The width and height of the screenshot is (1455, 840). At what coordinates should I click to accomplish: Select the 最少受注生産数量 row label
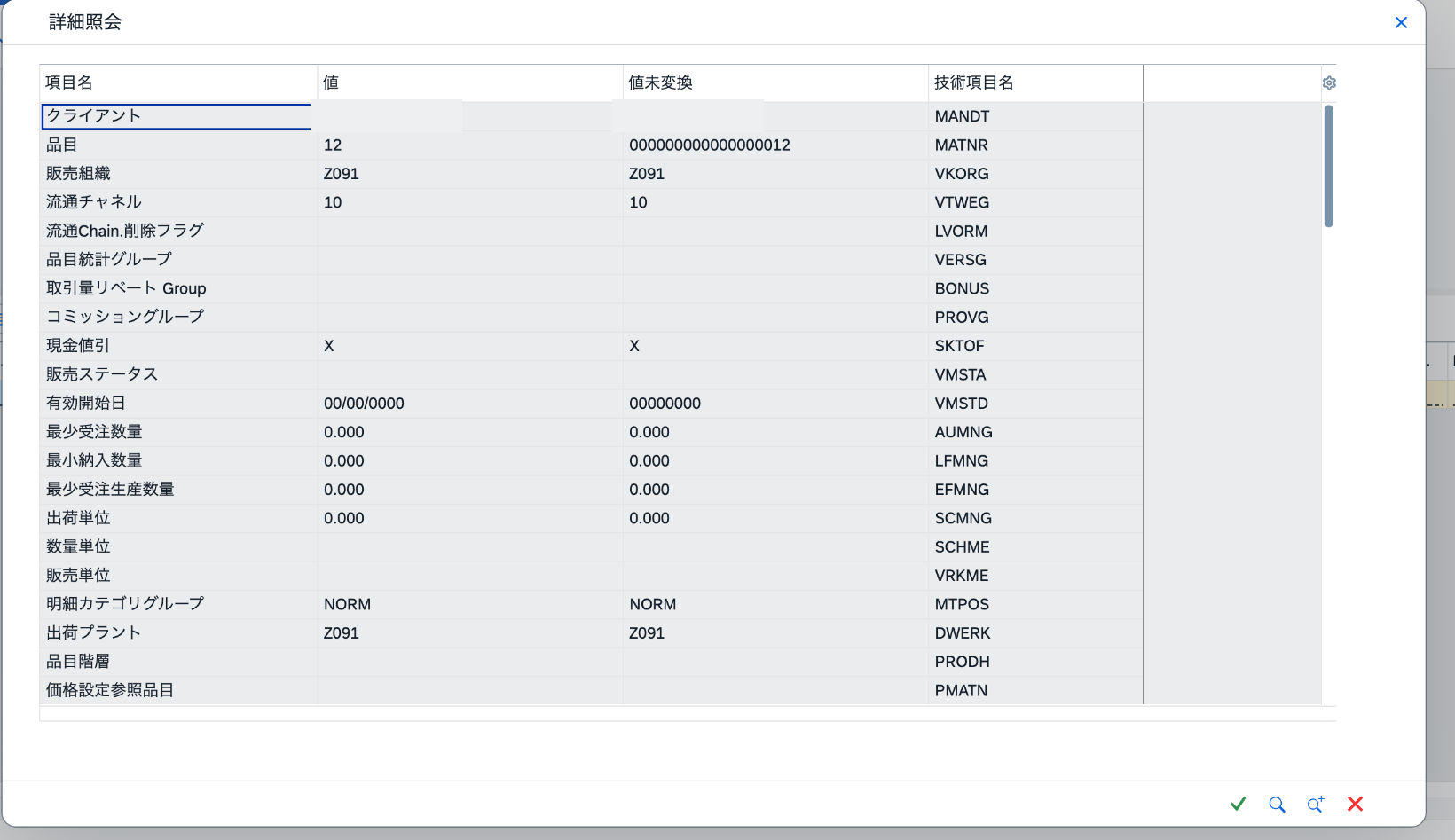110,489
